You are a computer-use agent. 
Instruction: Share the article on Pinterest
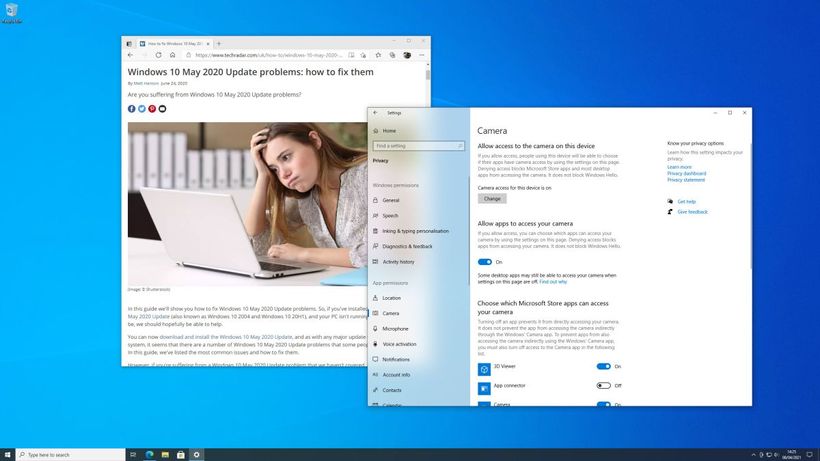[x=152, y=109]
